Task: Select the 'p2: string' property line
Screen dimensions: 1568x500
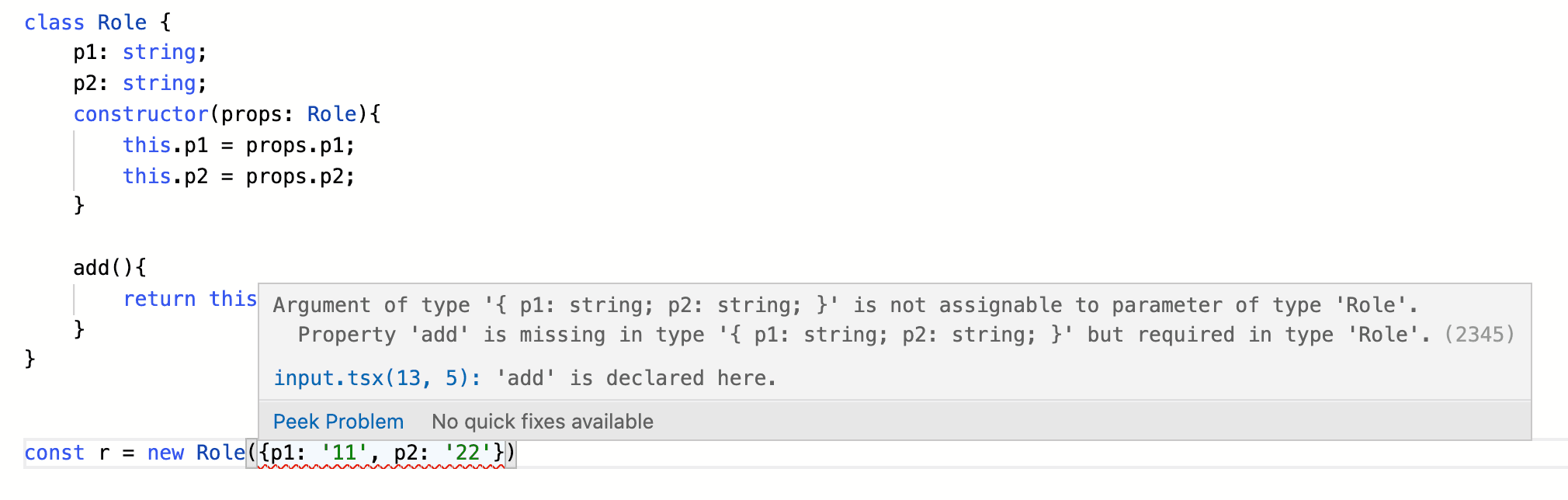Action: point(140,83)
